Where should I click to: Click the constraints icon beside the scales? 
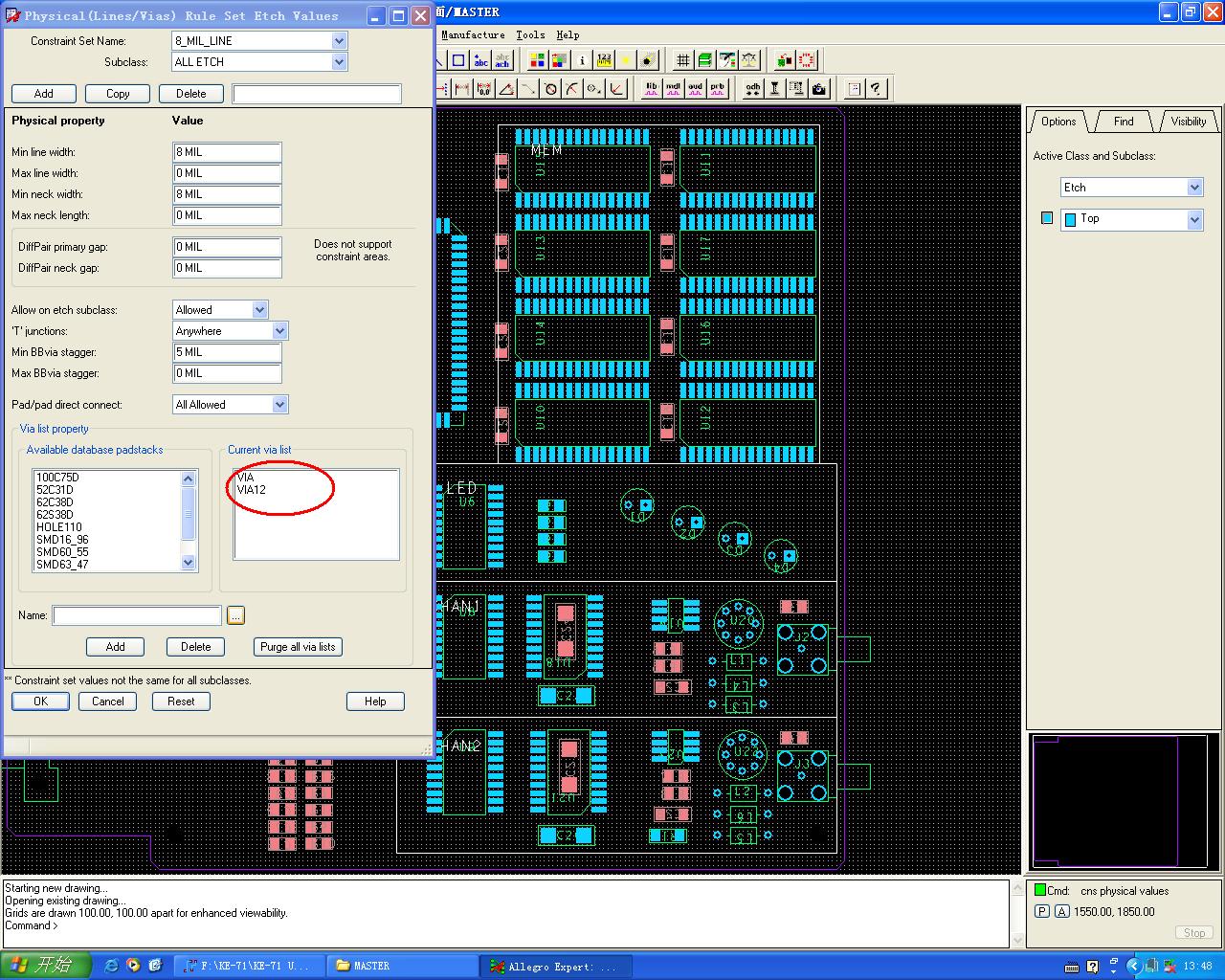[727, 60]
